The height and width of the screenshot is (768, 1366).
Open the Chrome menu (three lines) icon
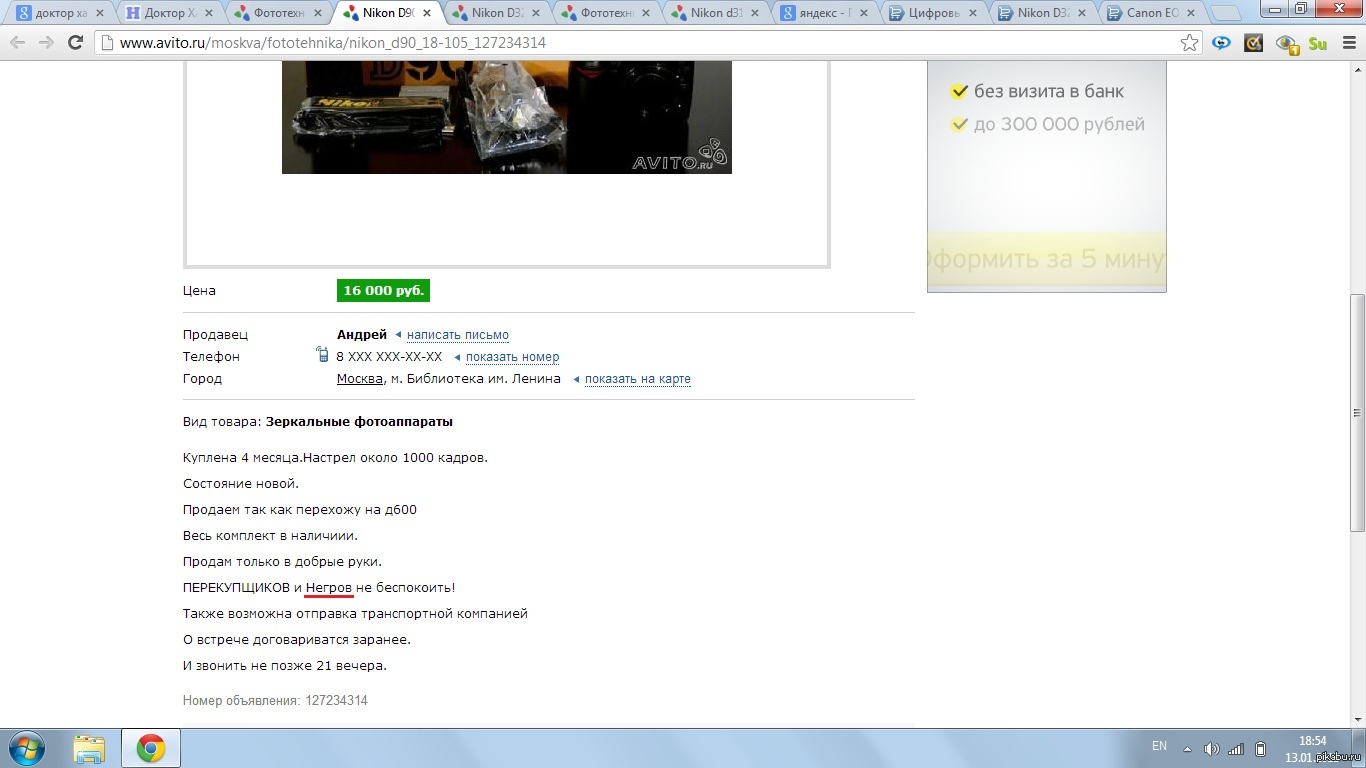(1347, 43)
